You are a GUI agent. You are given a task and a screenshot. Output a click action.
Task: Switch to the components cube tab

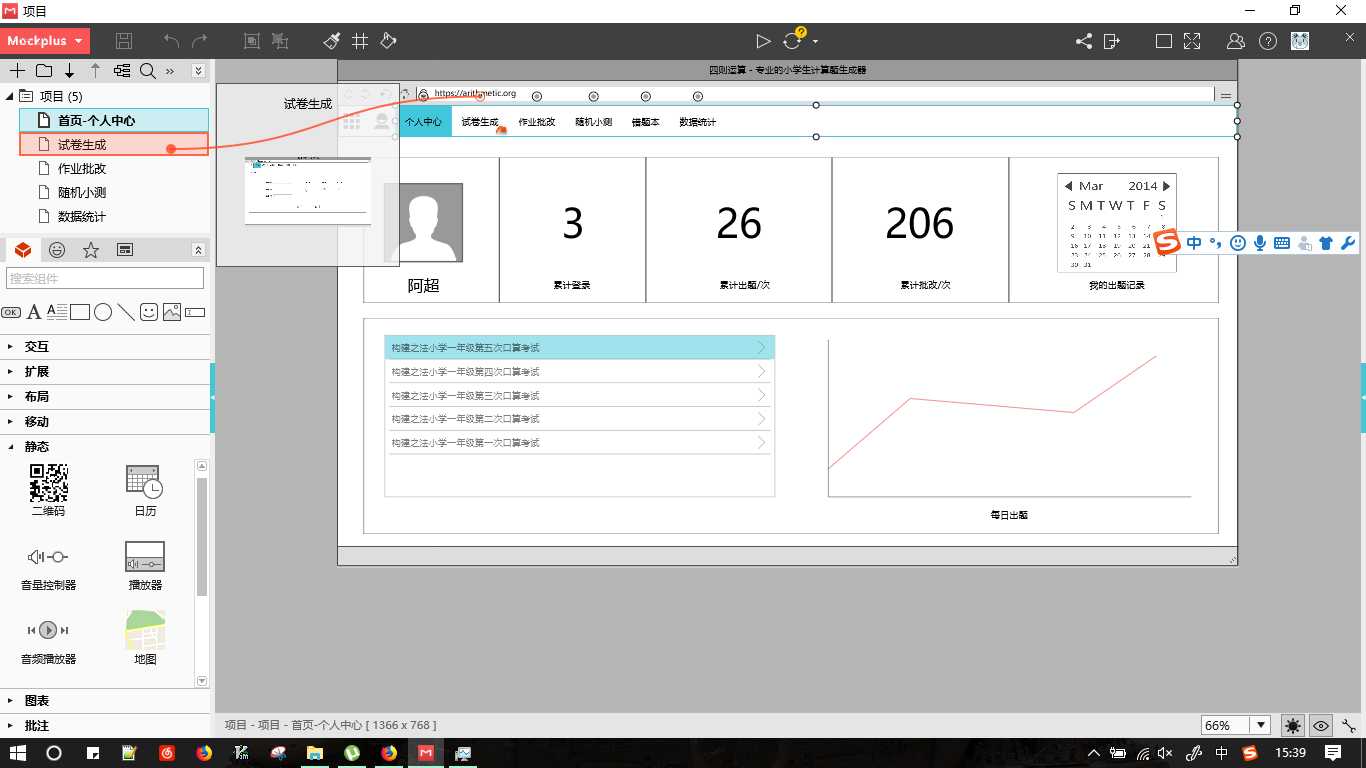(23, 250)
